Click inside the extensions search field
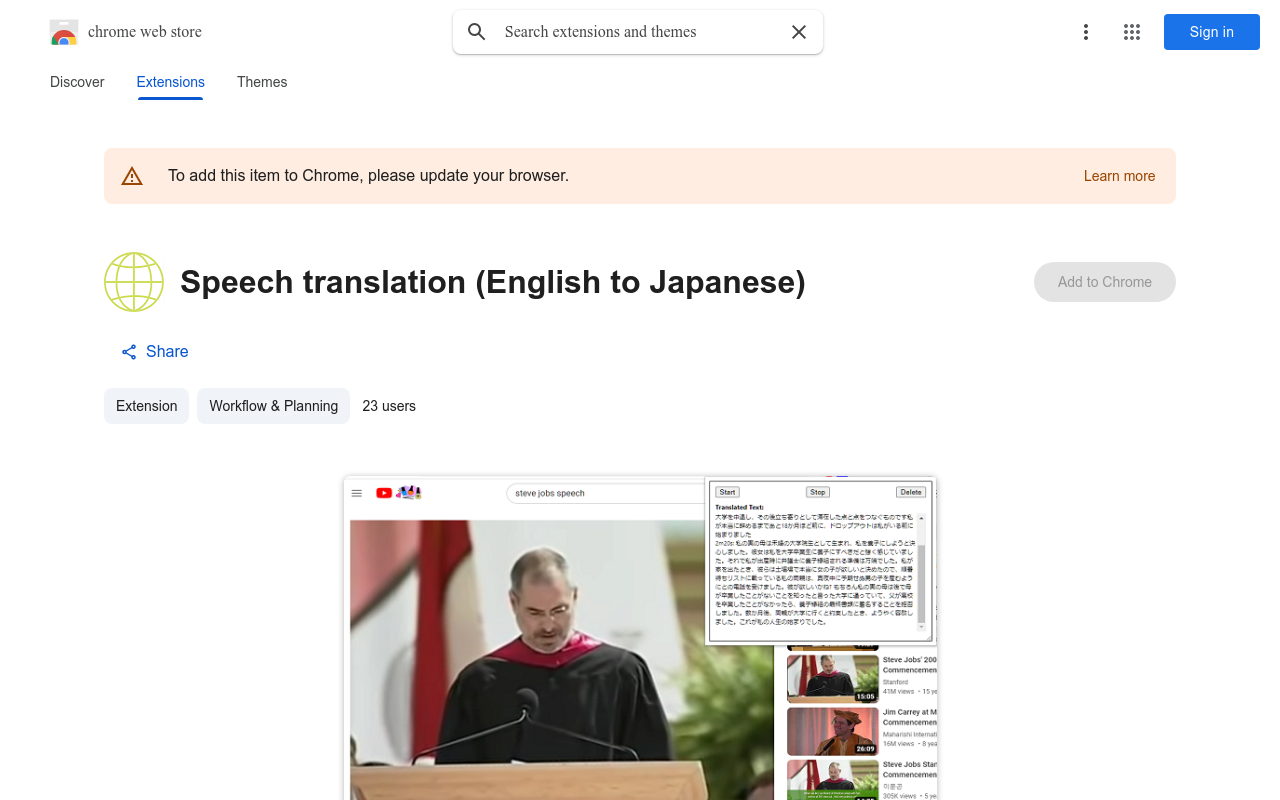 (630, 32)
